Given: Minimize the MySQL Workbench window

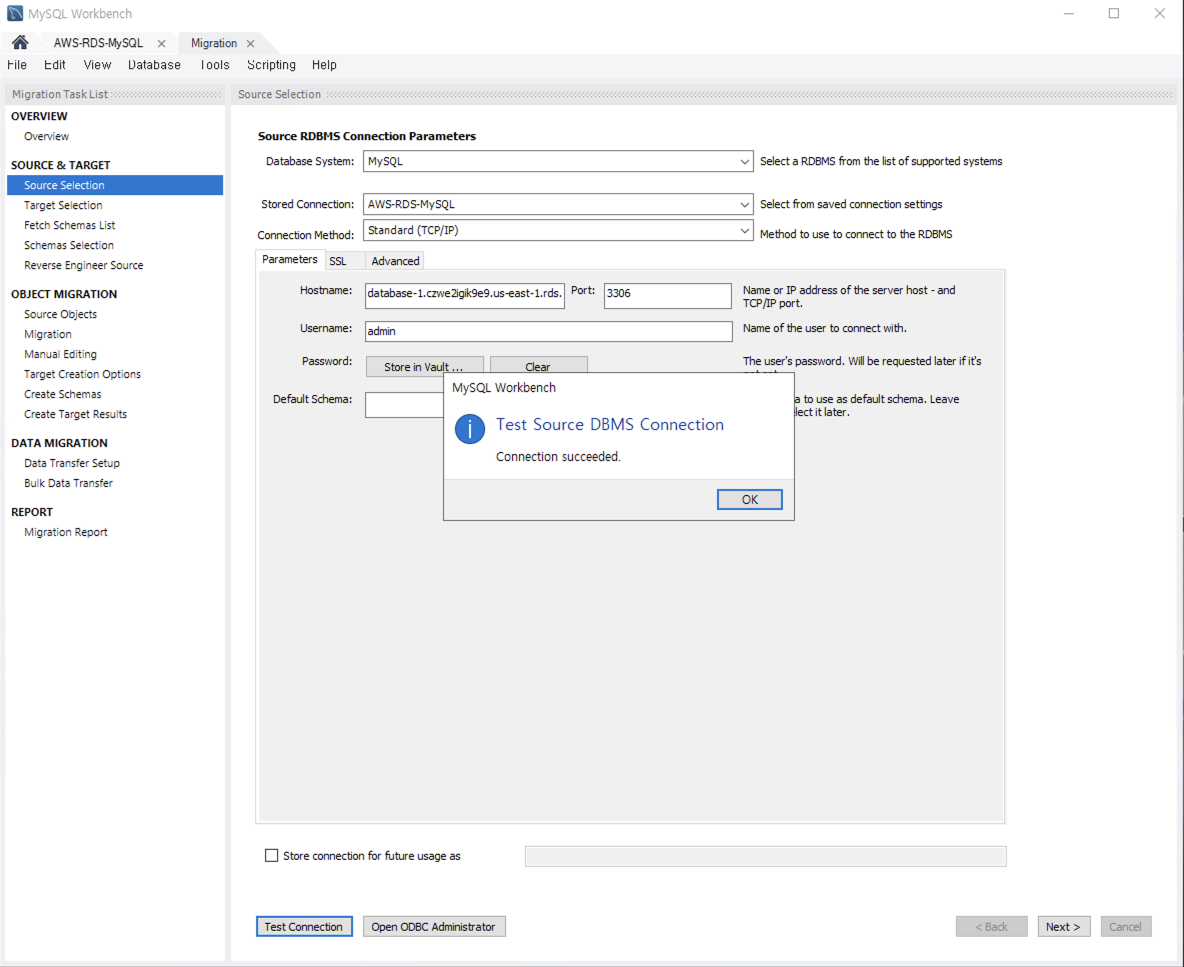Looking at the screenshot, I should tap(1068, 14).
